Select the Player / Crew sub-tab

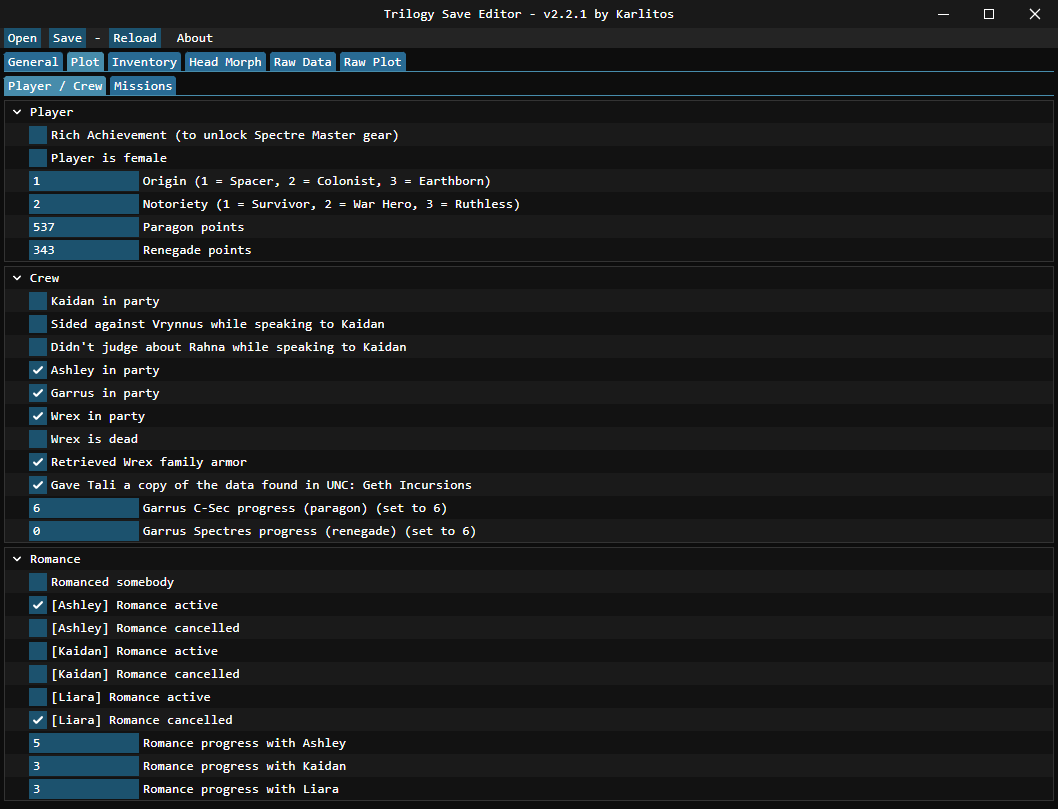[x=55, y=86]
